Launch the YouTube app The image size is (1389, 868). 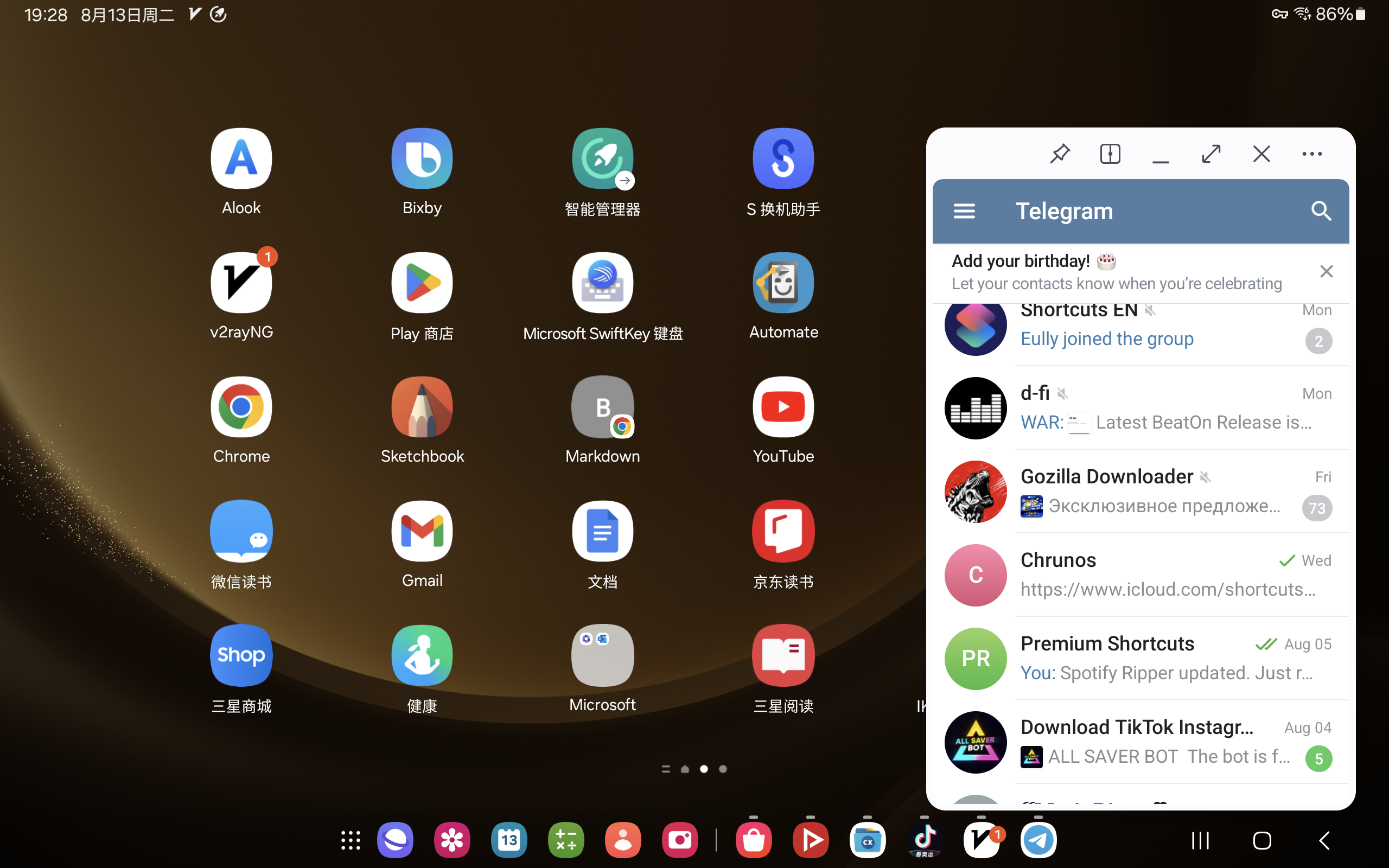[782, 407]
